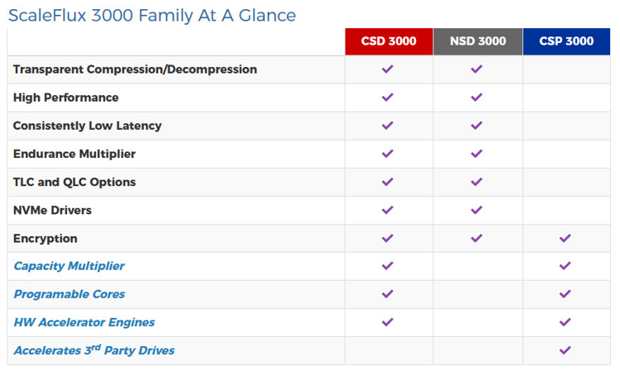Click the CSD 3000 red column header
The image size is (620, 375).
click(389, 41)
